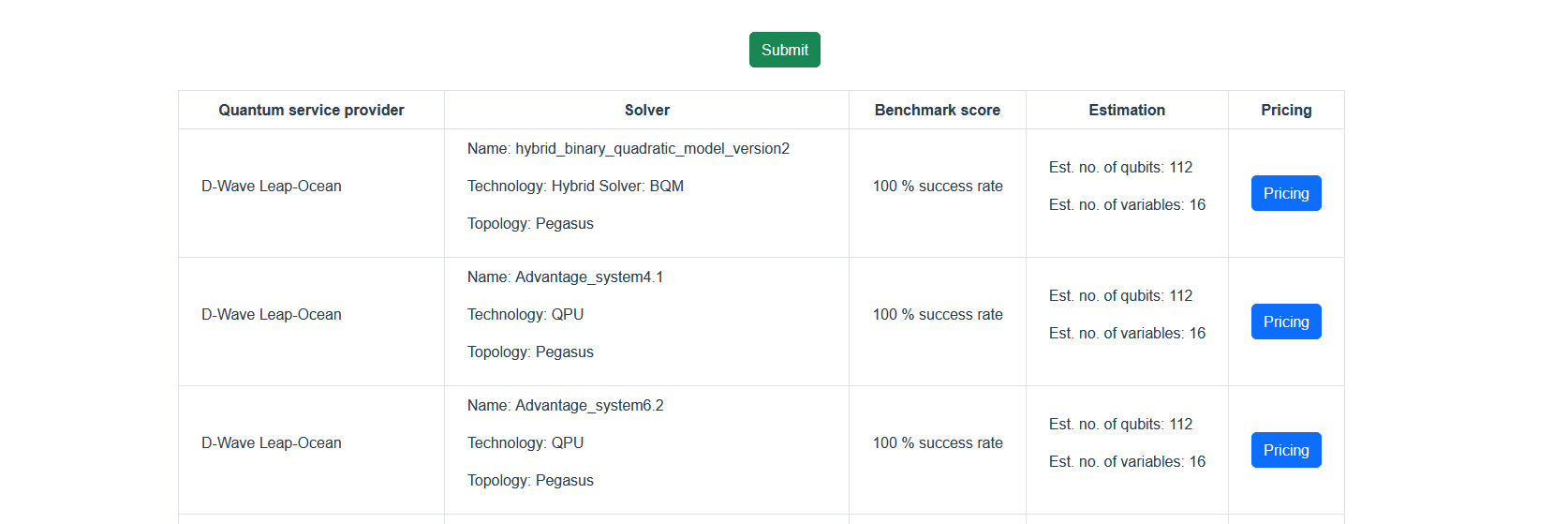This screenshot has width=1568, height=524.
Task: Click Technology: QPU in the Advantage_system6.2 row
Action: click(x=525, y=443)
